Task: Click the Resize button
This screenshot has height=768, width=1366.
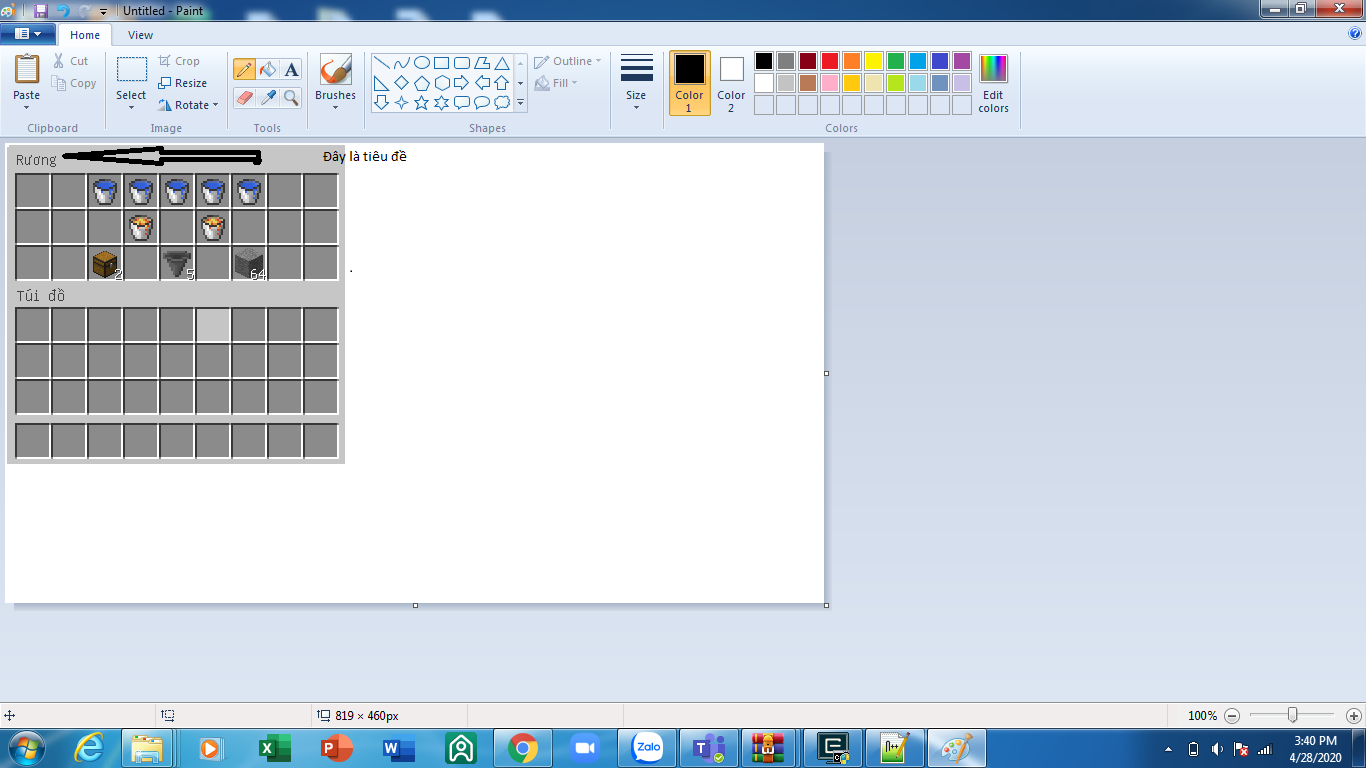Action: click(x=183, y=83)
